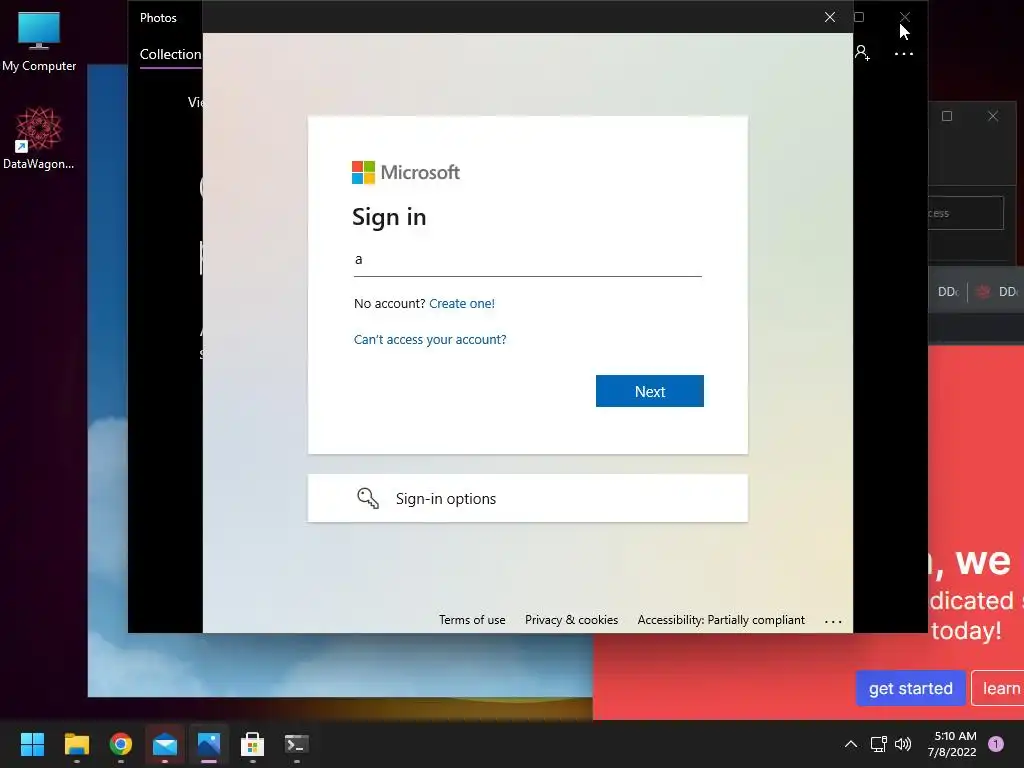Maximize the background browser window
The height and width of the screenshot is (768, 1024).
pyautogui.click(x=947, y=116)
